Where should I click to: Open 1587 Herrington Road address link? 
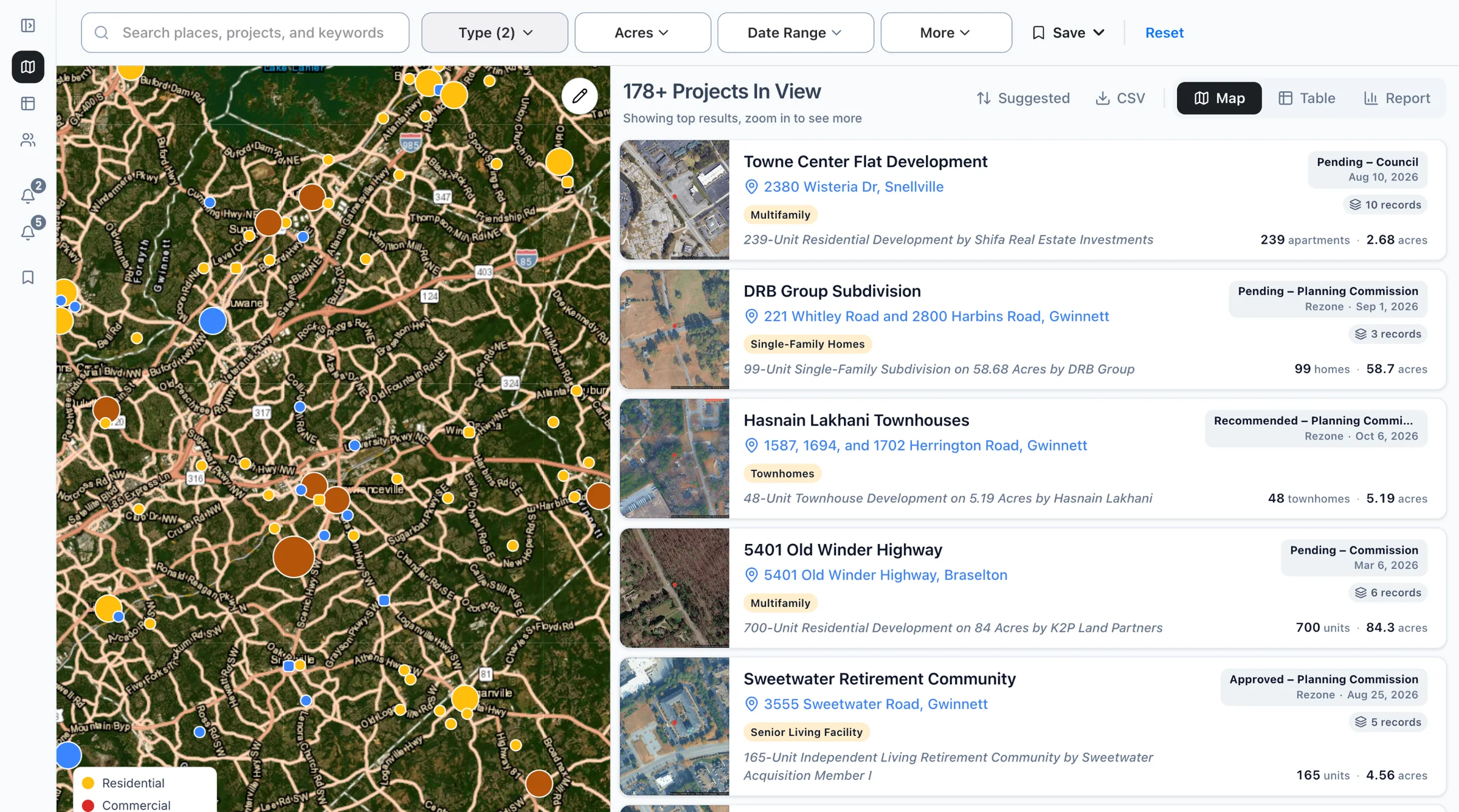pyautogui.click(x=925, y=446)
